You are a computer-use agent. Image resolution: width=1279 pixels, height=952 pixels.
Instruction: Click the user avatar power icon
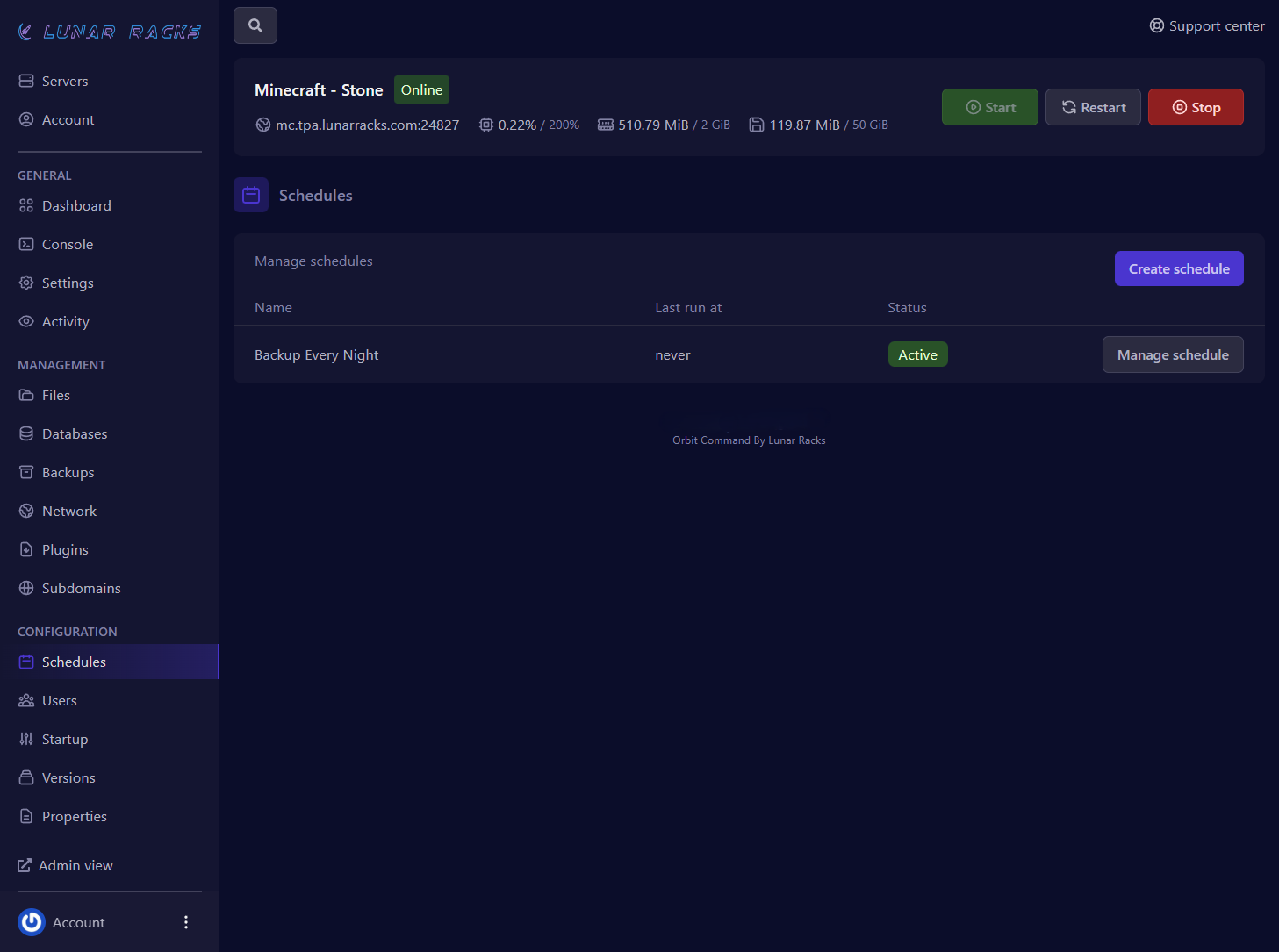click(32, 922)
